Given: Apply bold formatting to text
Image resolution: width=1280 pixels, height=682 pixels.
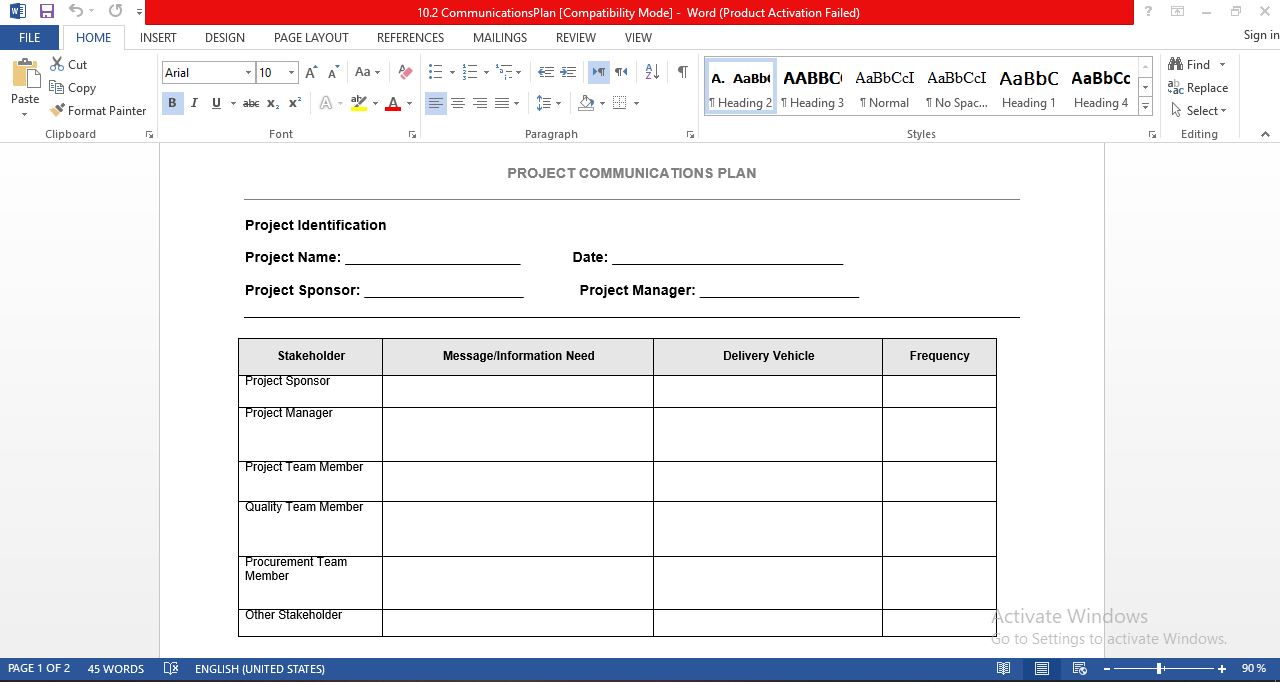Looking at the screenshot, I should [x=171, y=102].
